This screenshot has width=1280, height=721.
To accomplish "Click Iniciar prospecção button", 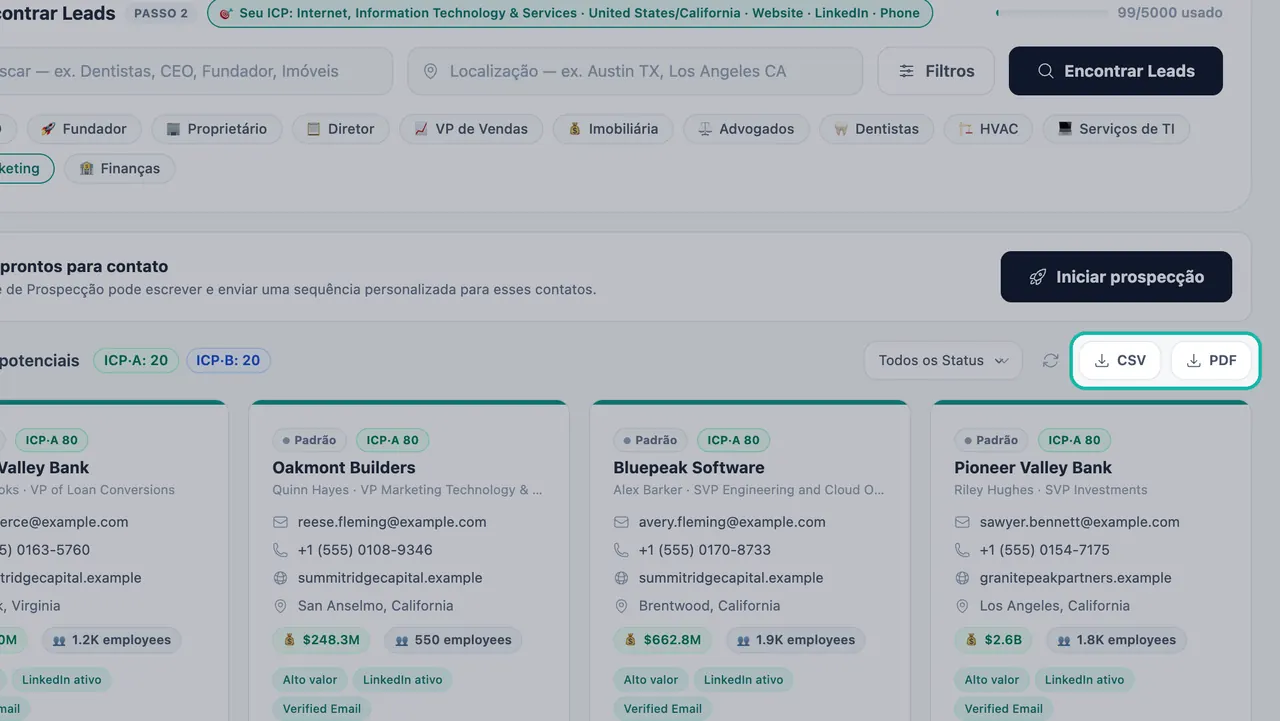I will (x=1116, y=277).
